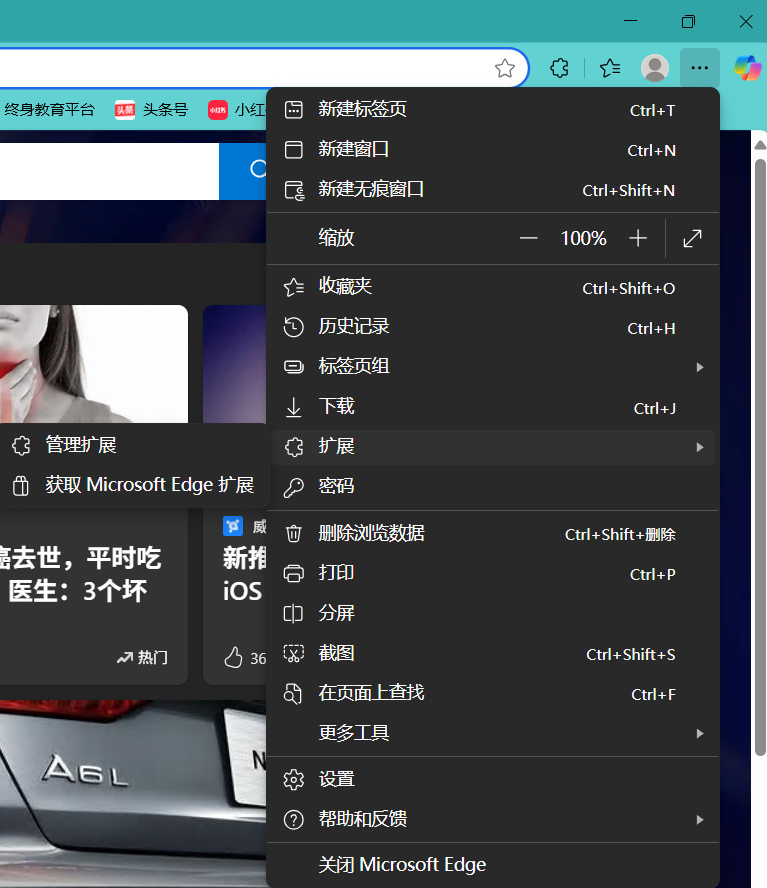Click the 100% zoom value
Screen dimensions: 767x888
click(583, 238)
